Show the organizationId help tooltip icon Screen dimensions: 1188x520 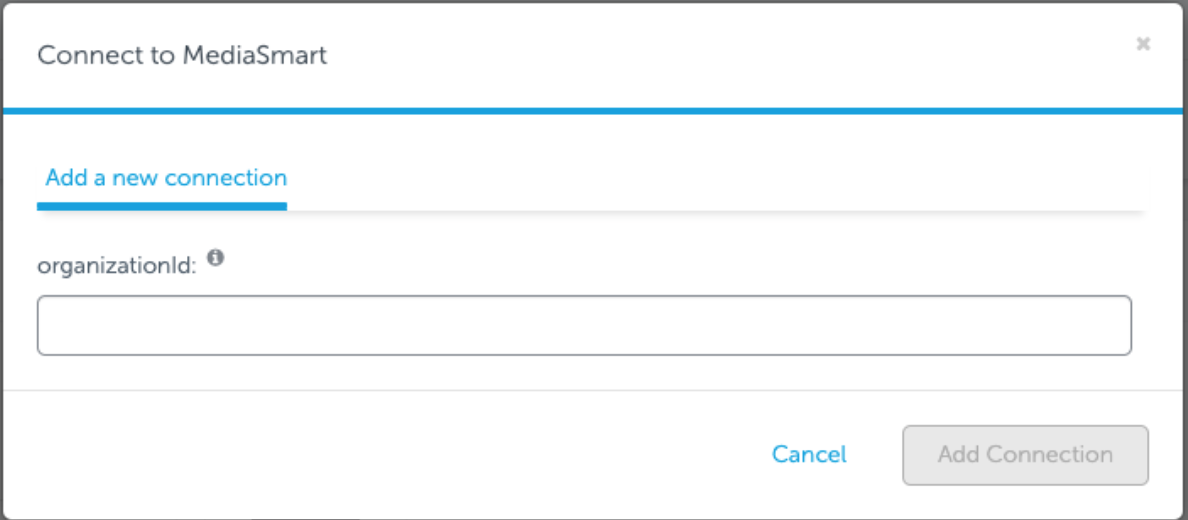[x=215, y=258]
